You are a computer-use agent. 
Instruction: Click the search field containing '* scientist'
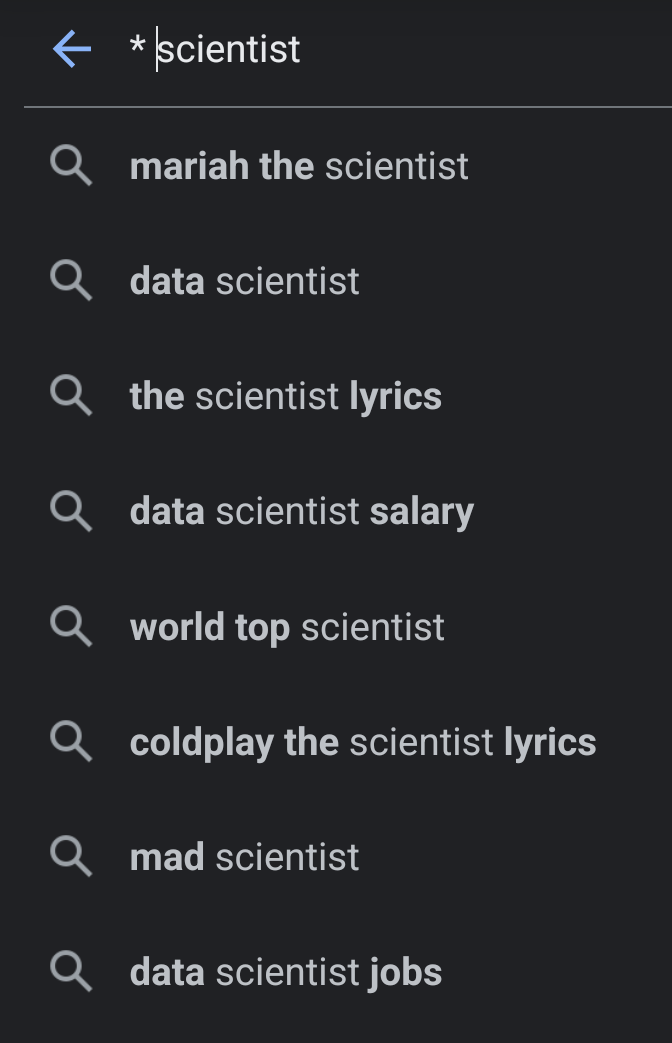coord(400,49)
